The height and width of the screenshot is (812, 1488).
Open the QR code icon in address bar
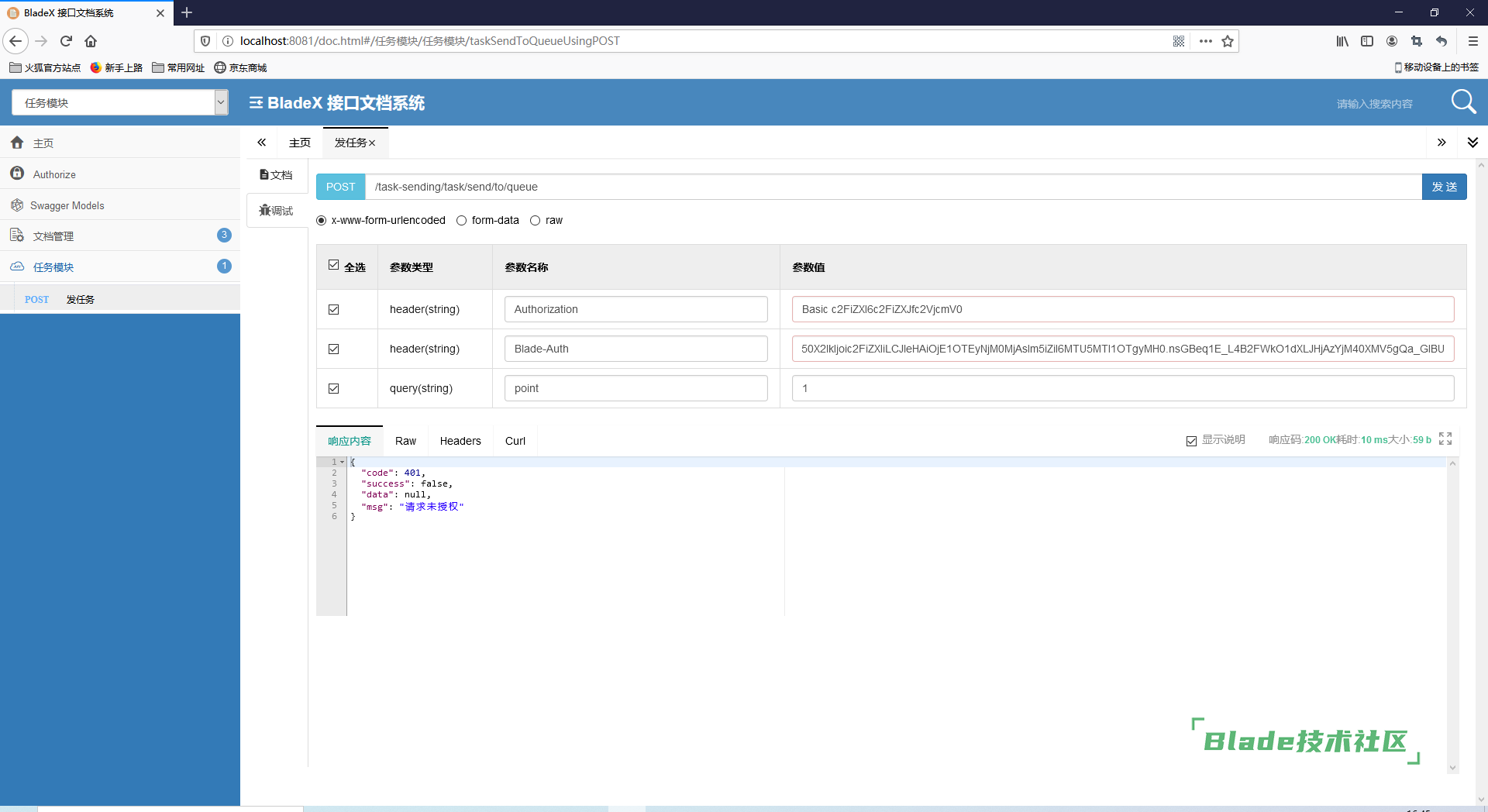[x=1179, y=41]
